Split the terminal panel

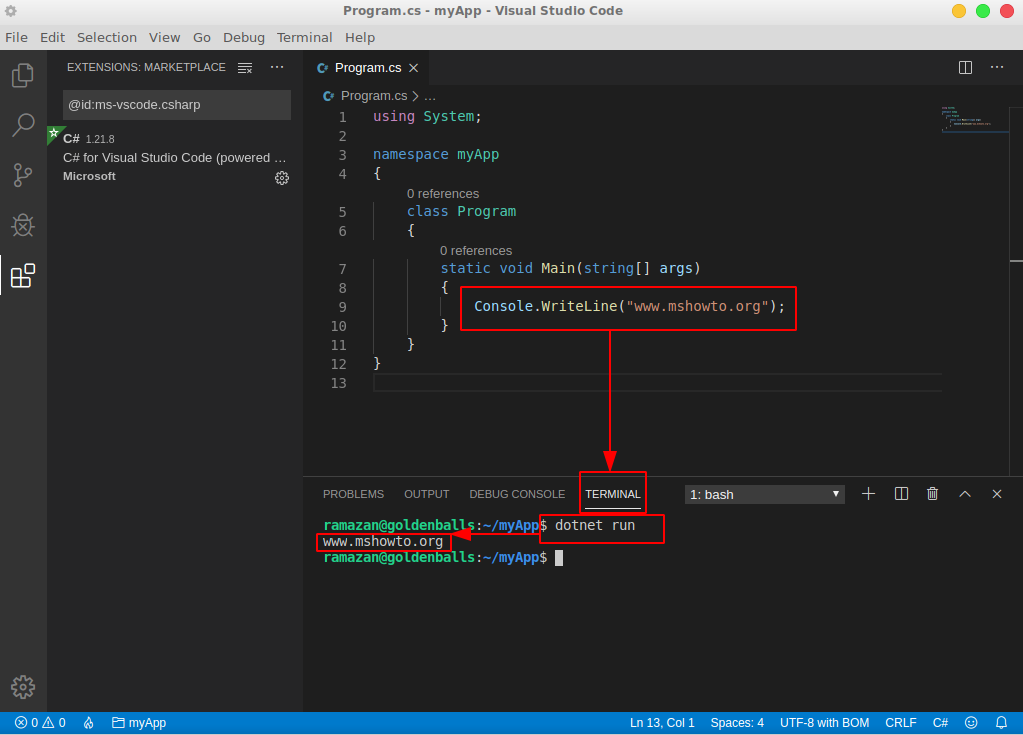pos(901,494)
